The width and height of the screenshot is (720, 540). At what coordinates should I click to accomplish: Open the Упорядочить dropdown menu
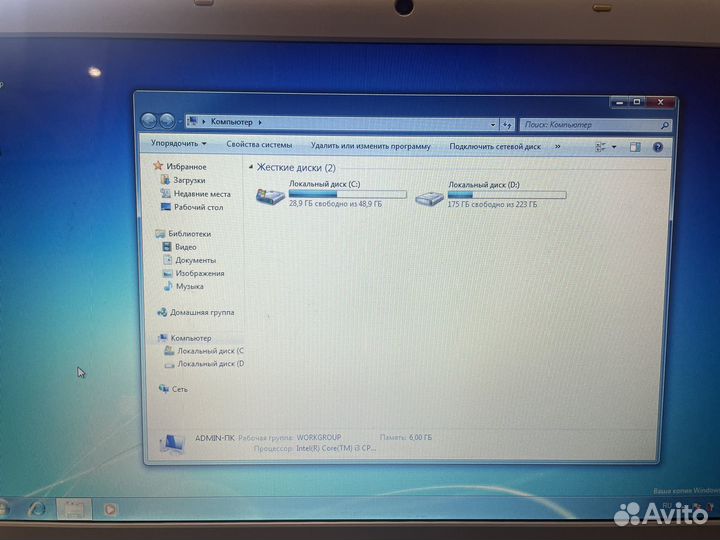point(179,144)
